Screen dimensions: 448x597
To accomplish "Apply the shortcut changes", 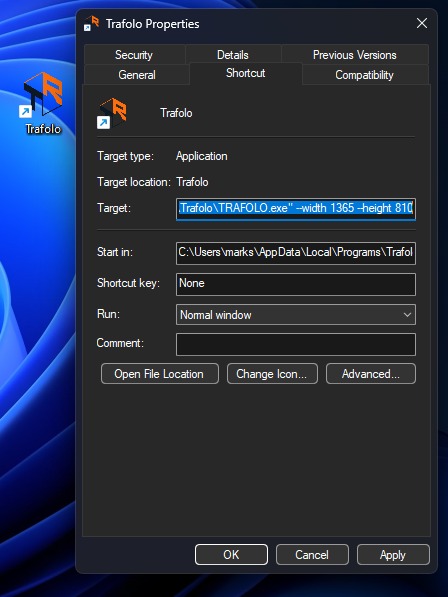I will point(393,554).
